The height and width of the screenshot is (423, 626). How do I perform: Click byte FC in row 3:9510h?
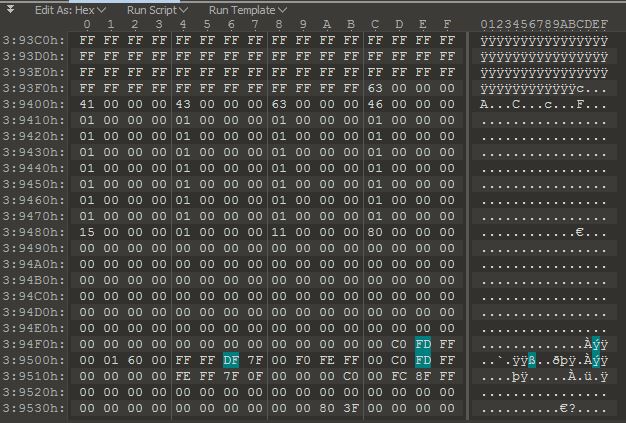coord(399,376)
